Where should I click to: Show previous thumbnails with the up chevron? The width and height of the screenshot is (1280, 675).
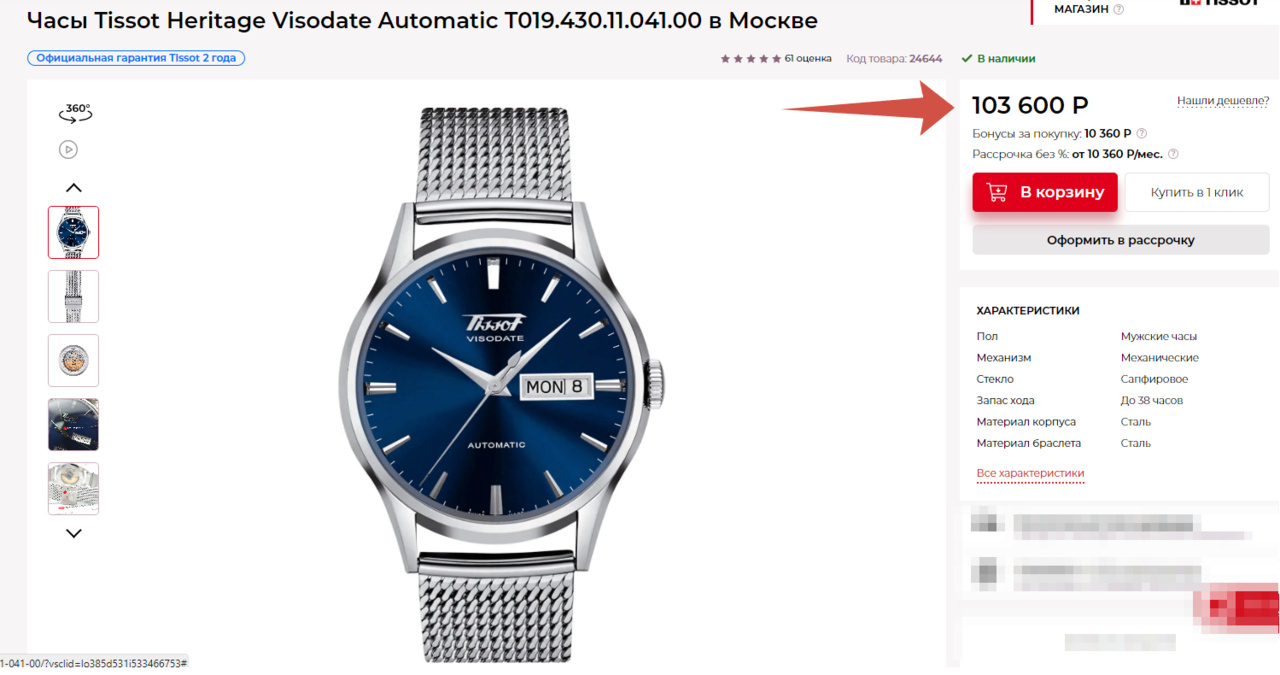(x=73, y=187)
